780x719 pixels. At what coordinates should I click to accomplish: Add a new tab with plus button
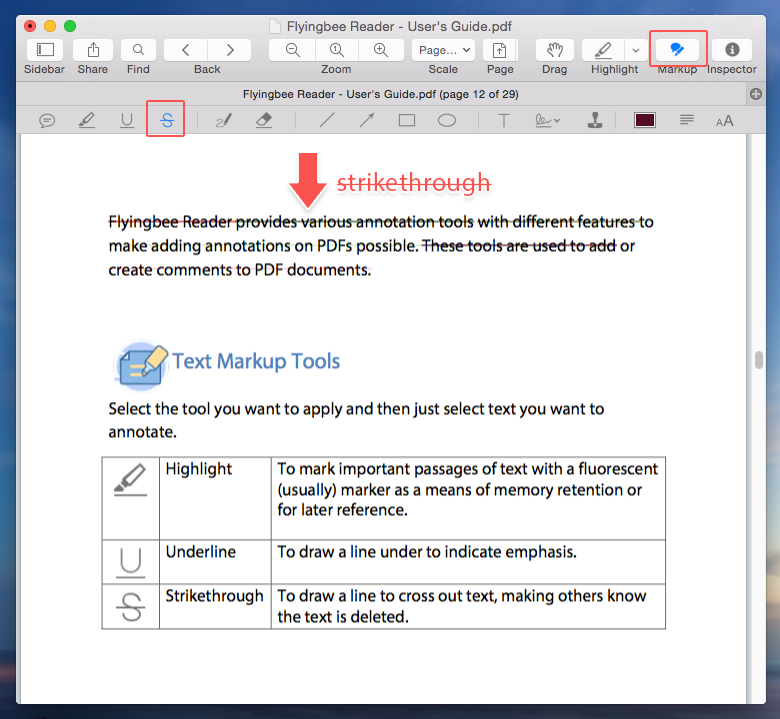pyautogui.click(x=756, y=94)
